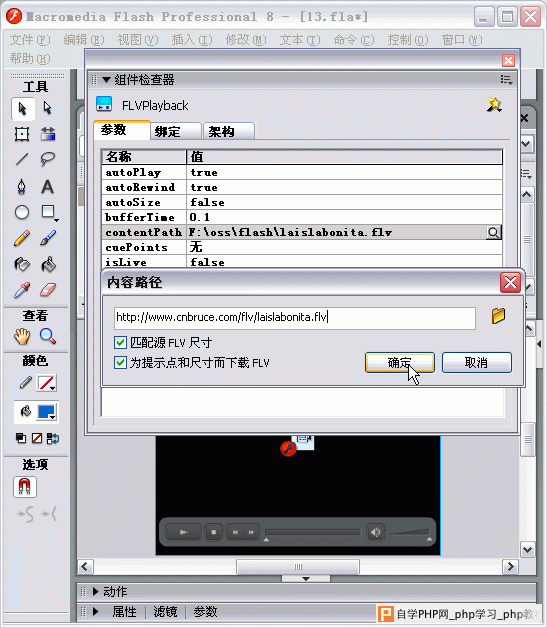Select the Lasso tool
Image resolution: width=547 pixels, height=628 pixels.
pyautogui.click(x=48, y=159)
